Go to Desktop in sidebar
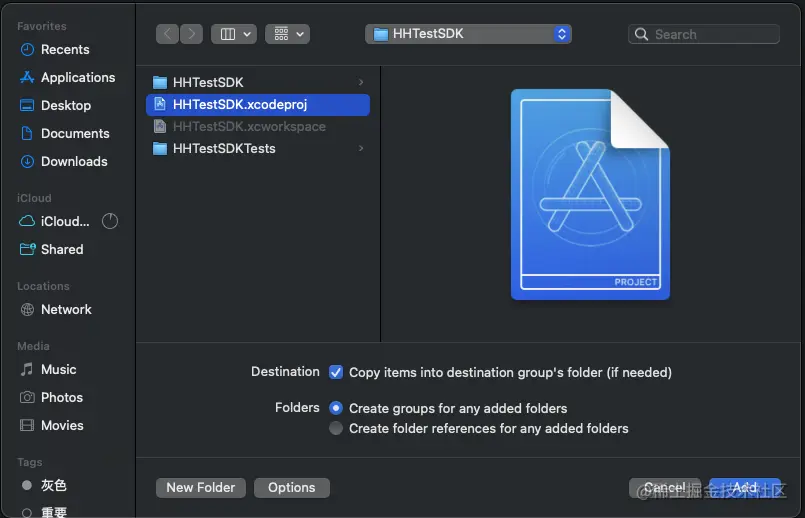Screen dimensions: 805x518 click(x=55, y=105)
